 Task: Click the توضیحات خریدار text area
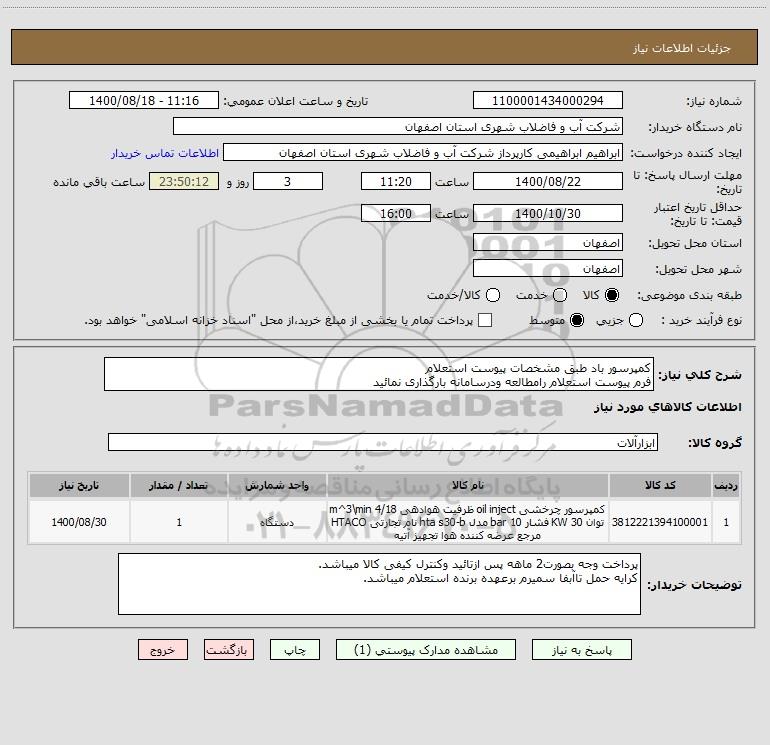[379, 584]
